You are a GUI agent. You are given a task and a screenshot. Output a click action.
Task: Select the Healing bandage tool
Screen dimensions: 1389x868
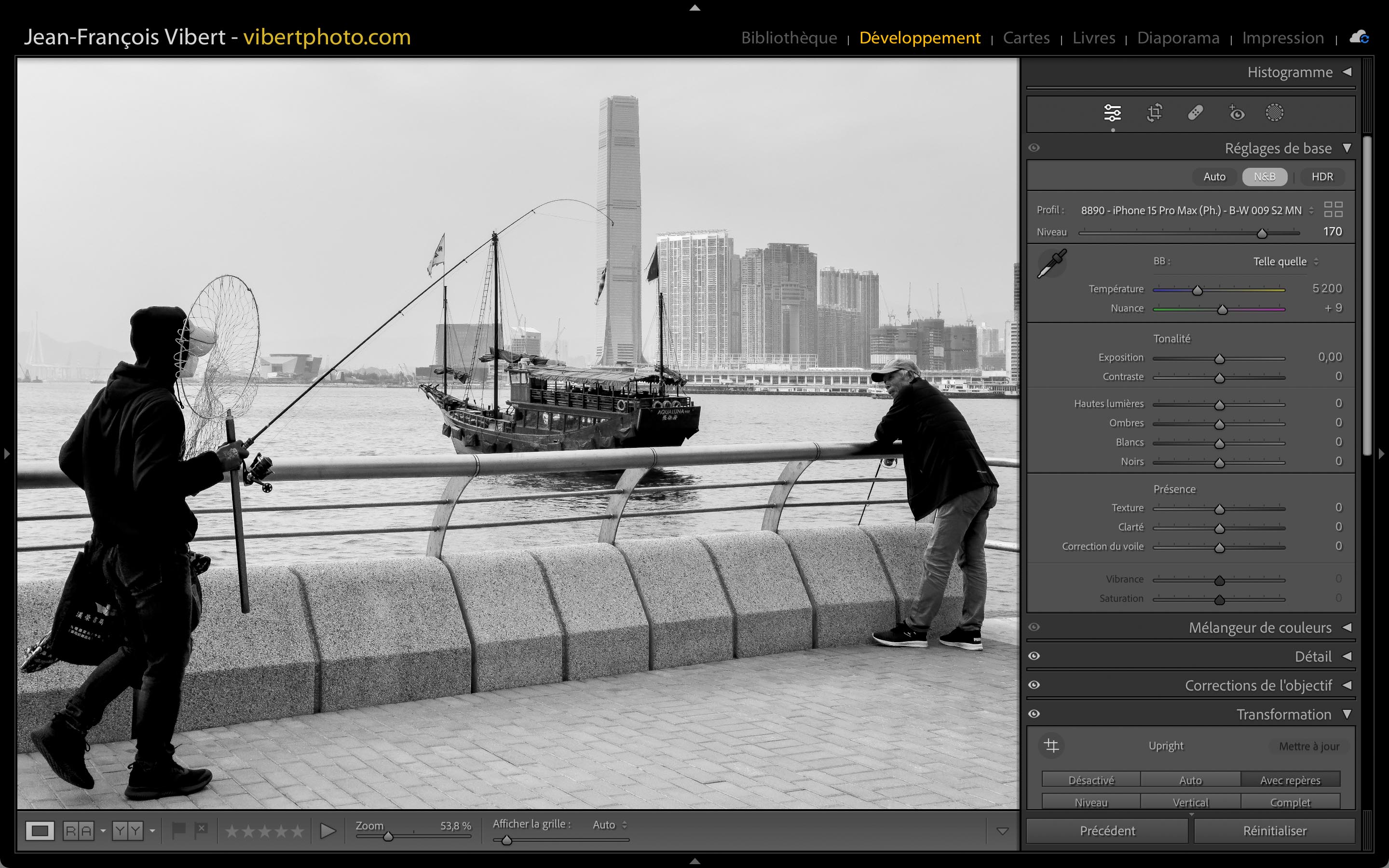[x=1195, y=113]
